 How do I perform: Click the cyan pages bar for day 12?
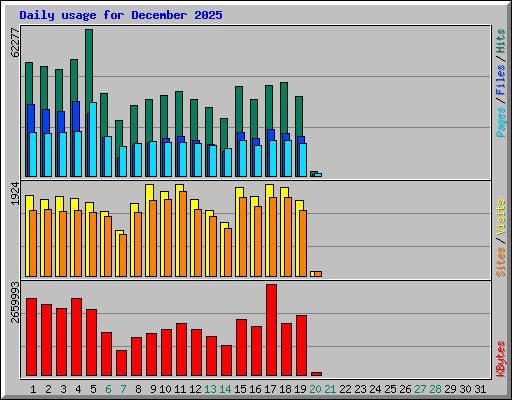pyautogui.click(x=198, y=160)
